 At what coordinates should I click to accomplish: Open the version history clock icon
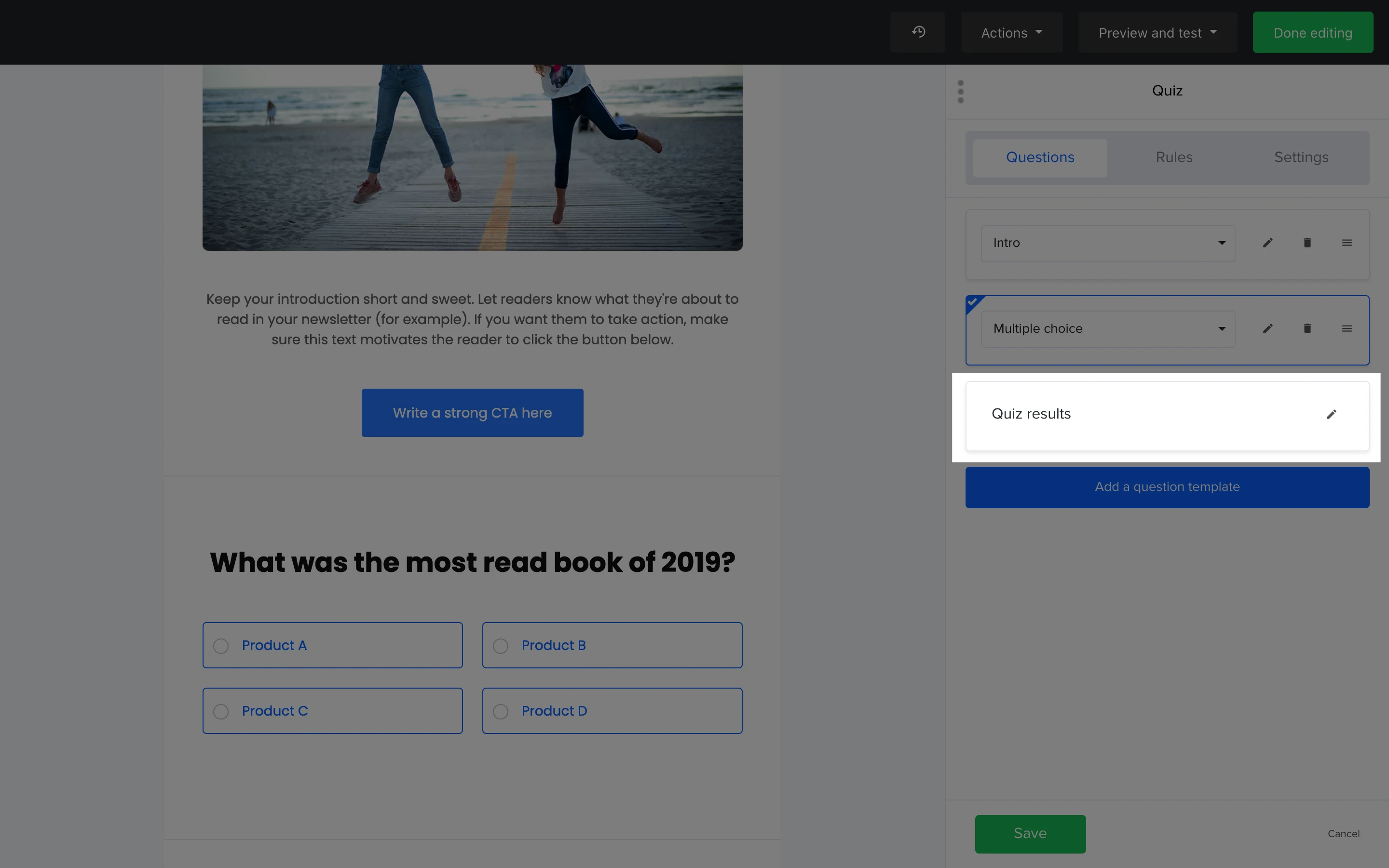(x=918, y=32)
